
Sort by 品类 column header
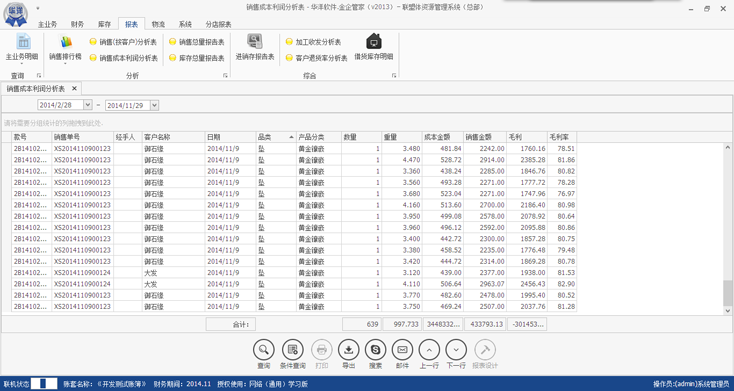point(276,137)
